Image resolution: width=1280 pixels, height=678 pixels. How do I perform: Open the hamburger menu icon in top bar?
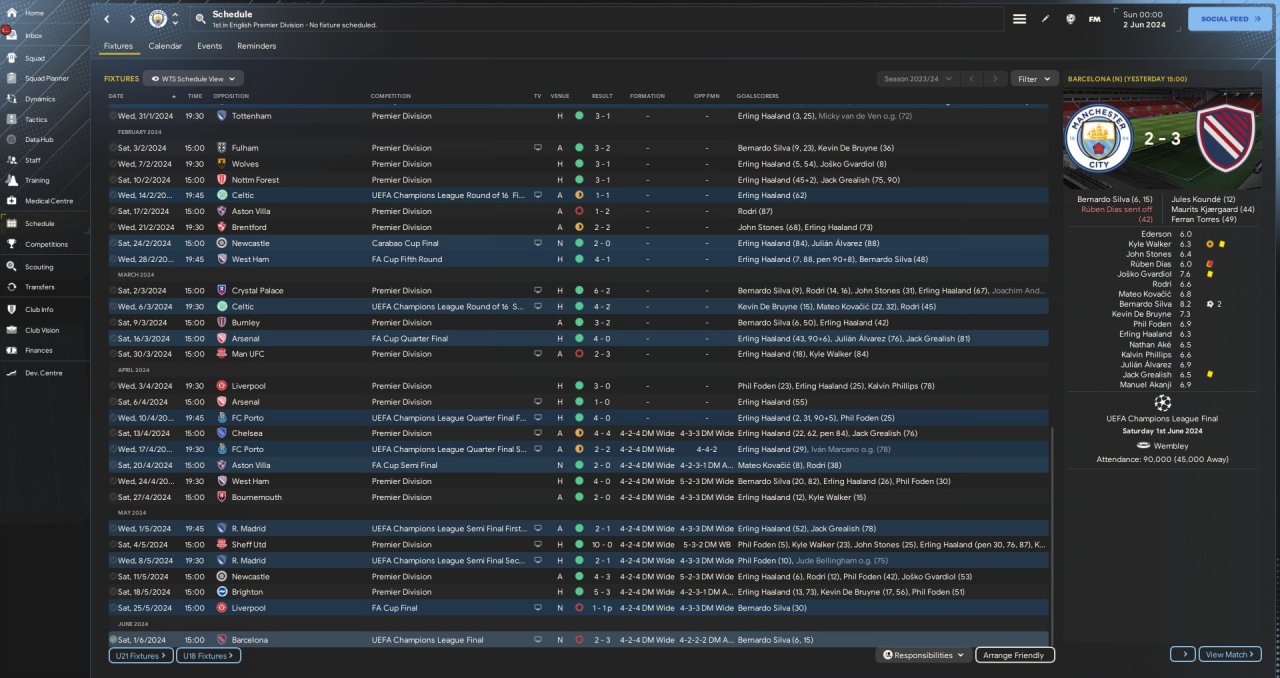(1019, 19)
